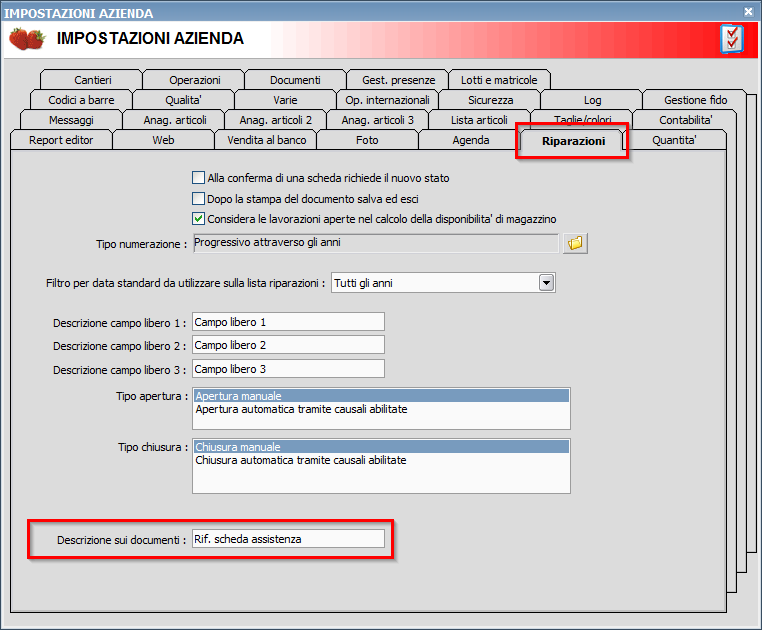Open the Vendita al banco tab
The image size is (762, 630).
point(266,140)
